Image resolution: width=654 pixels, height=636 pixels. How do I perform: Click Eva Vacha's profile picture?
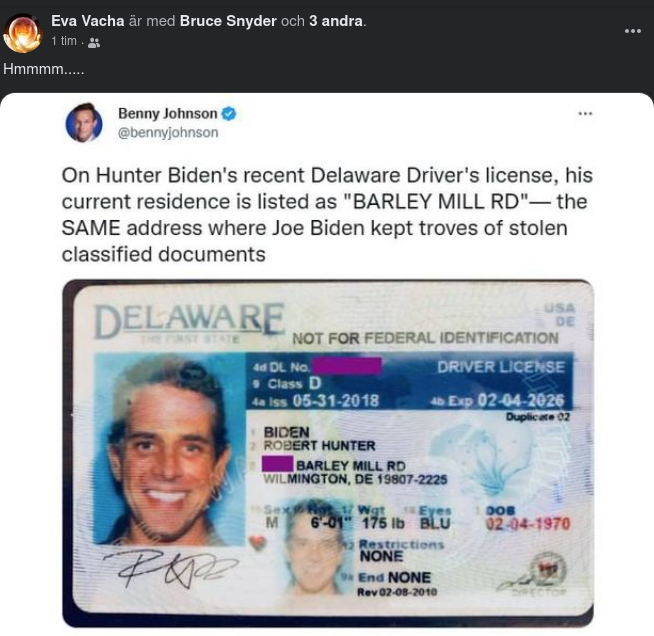[22, 32]
